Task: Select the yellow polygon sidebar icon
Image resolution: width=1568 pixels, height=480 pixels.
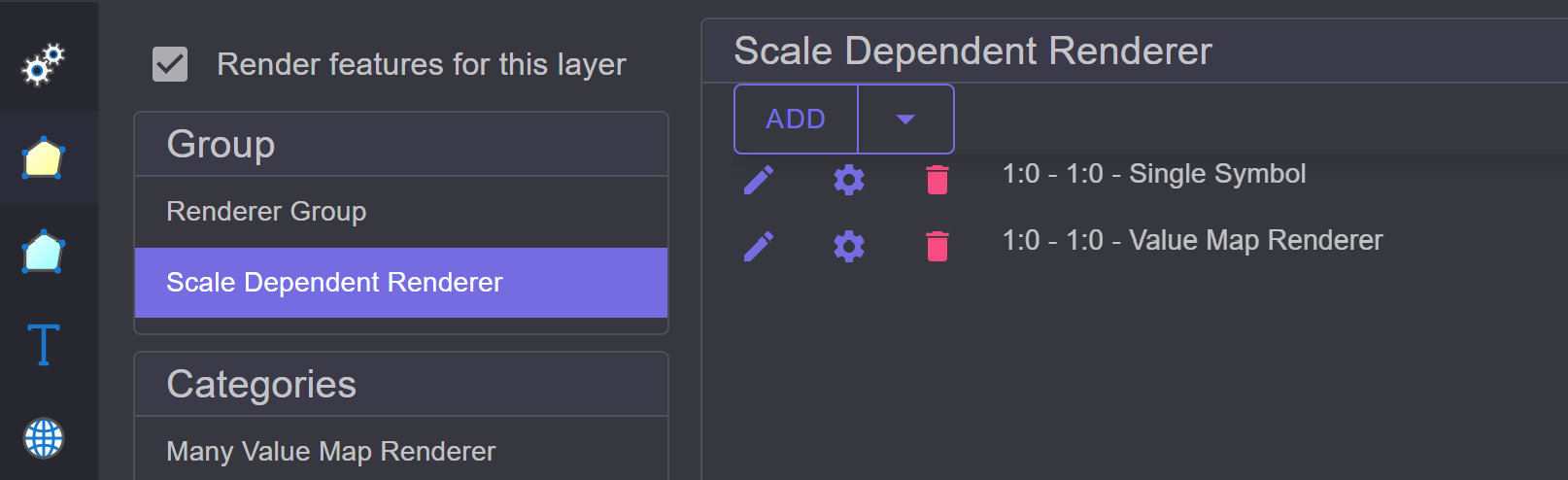Action: [43, 158]
